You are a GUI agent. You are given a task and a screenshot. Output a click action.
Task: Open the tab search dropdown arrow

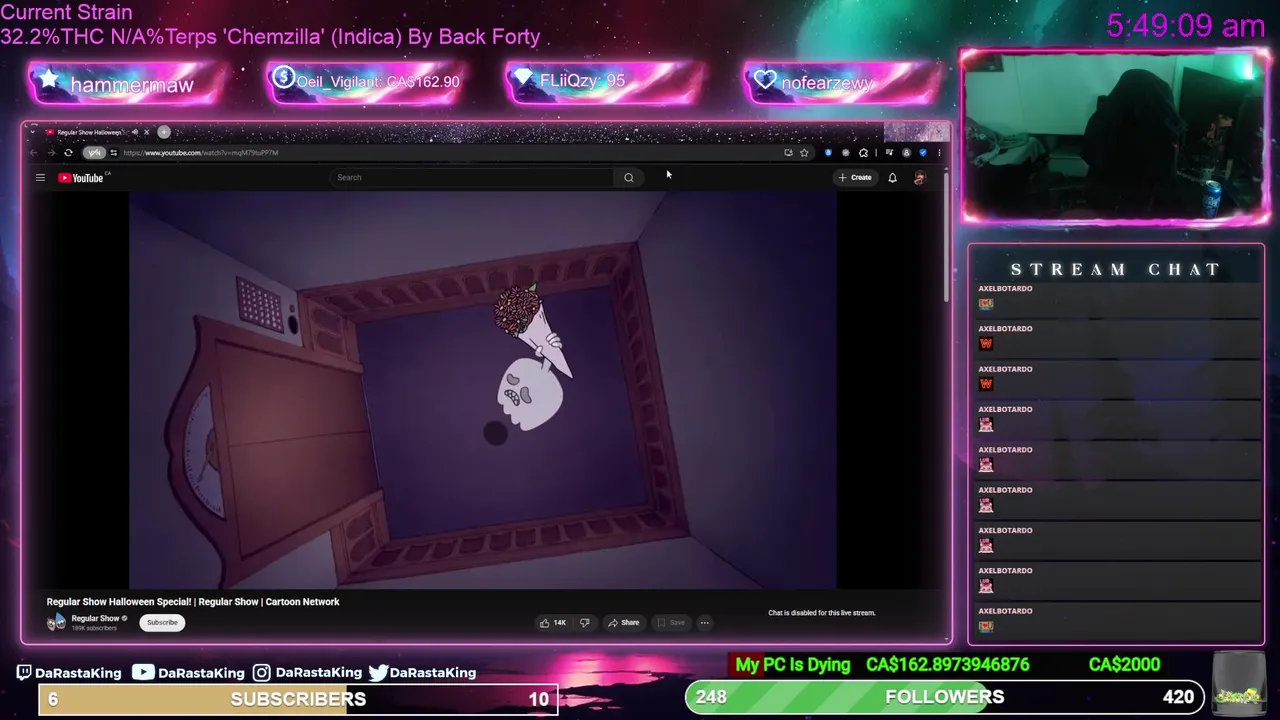(x=32, y=132)
